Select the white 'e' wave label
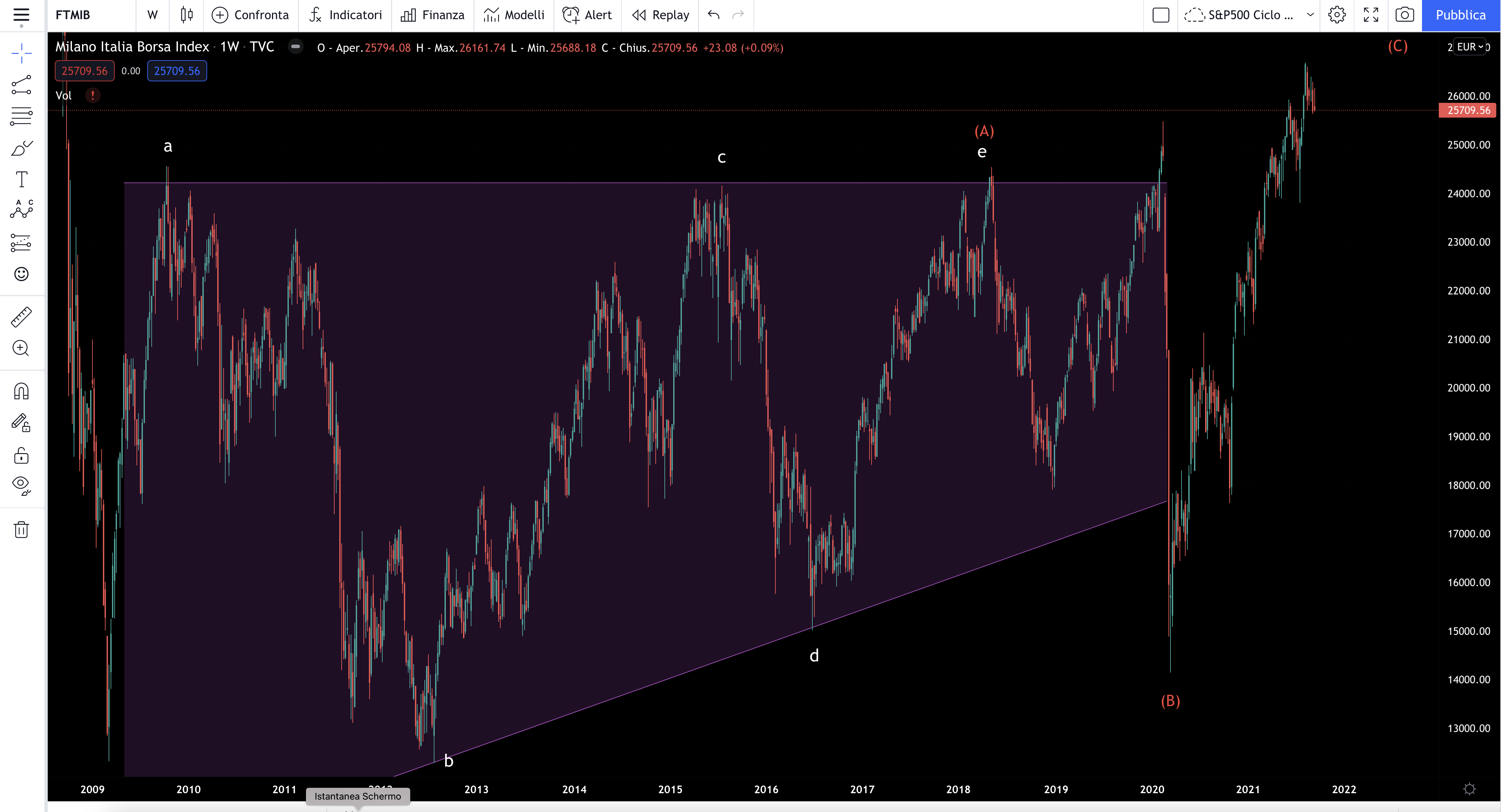 pos(982,152)
